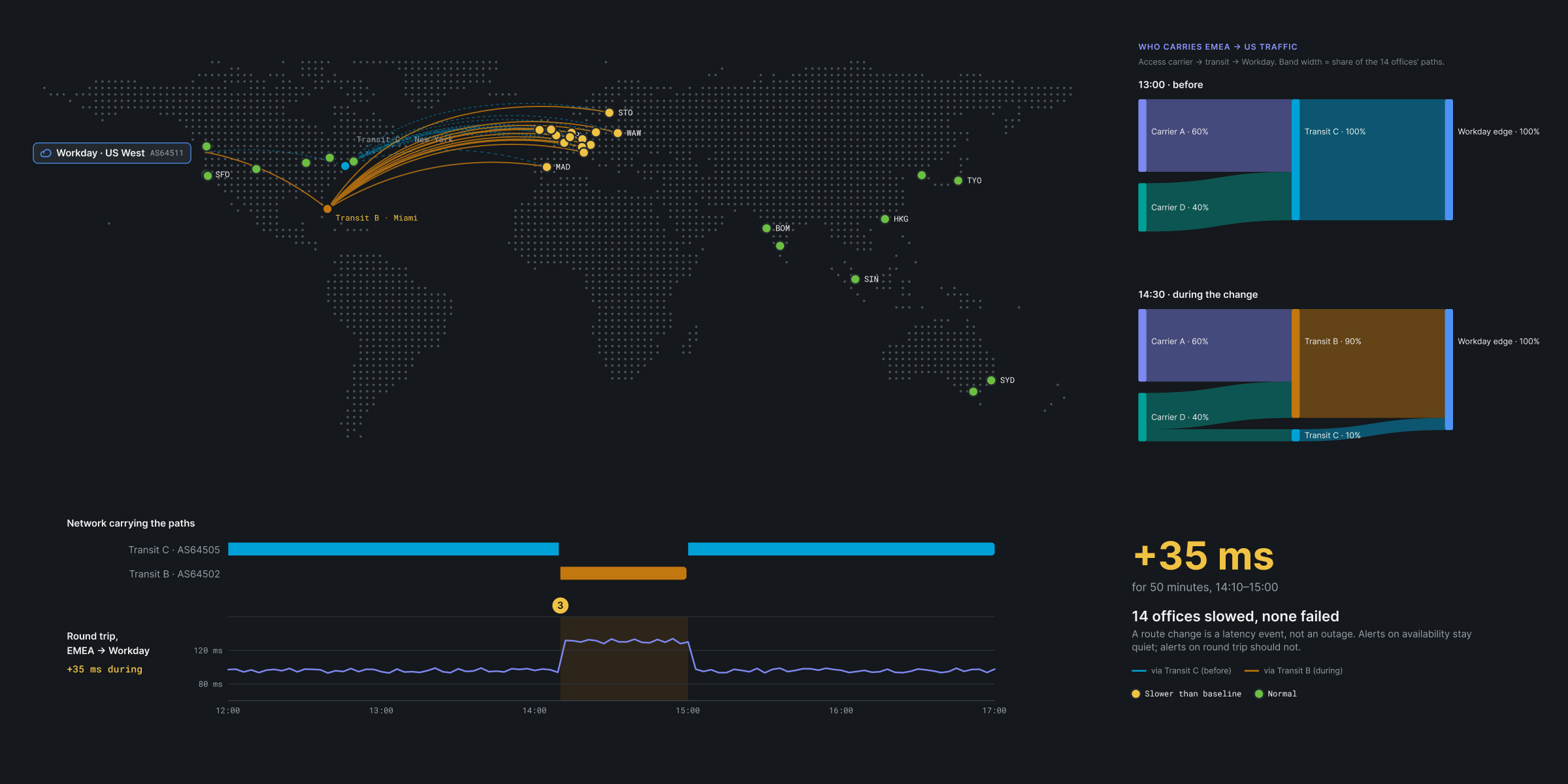Click the cloud icon in Workday US West label
This screenshot has height=784, width=1568.
point(46,153)
